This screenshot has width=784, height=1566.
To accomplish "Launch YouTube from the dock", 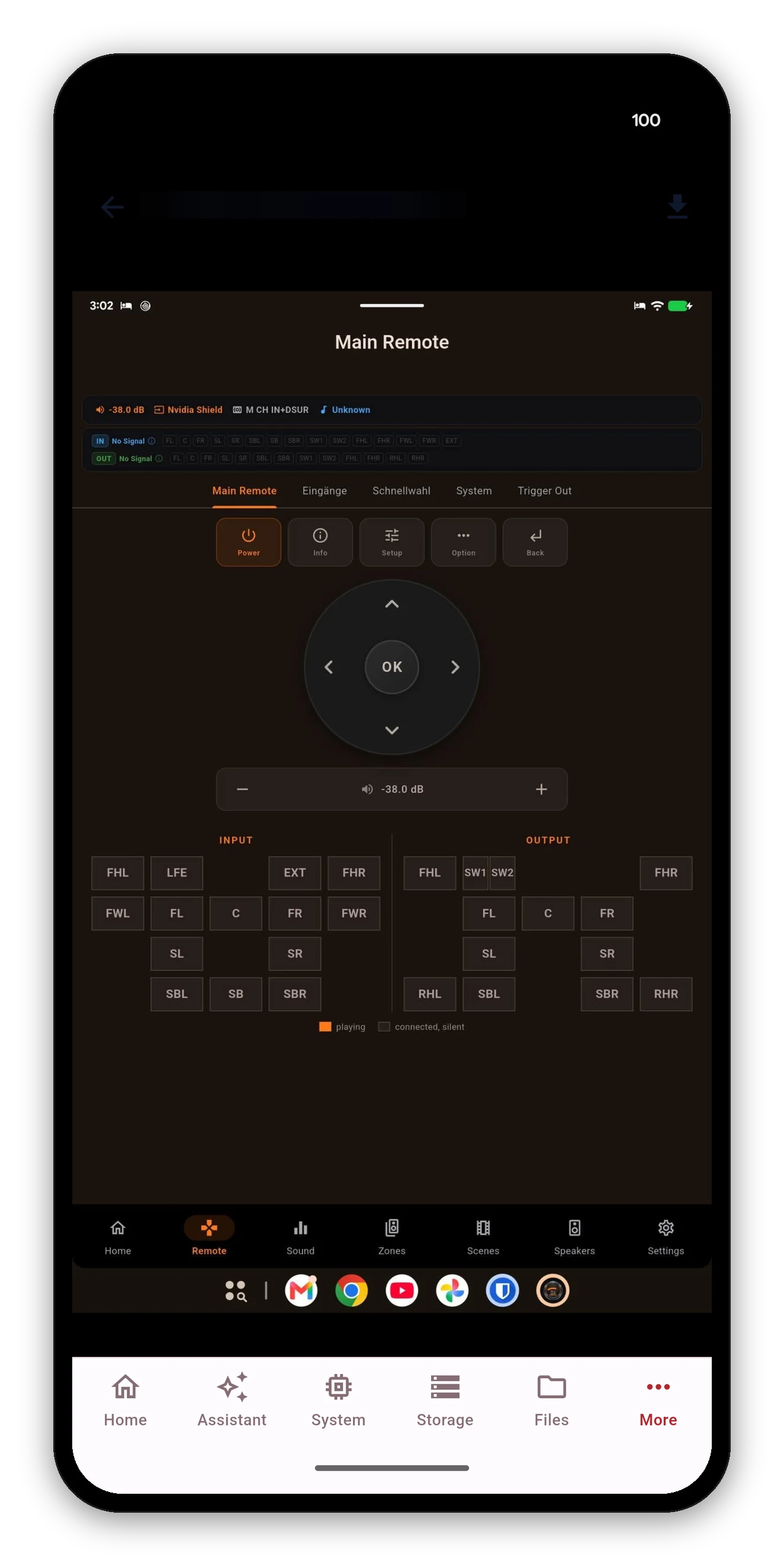I will (x=401, y=1290).
